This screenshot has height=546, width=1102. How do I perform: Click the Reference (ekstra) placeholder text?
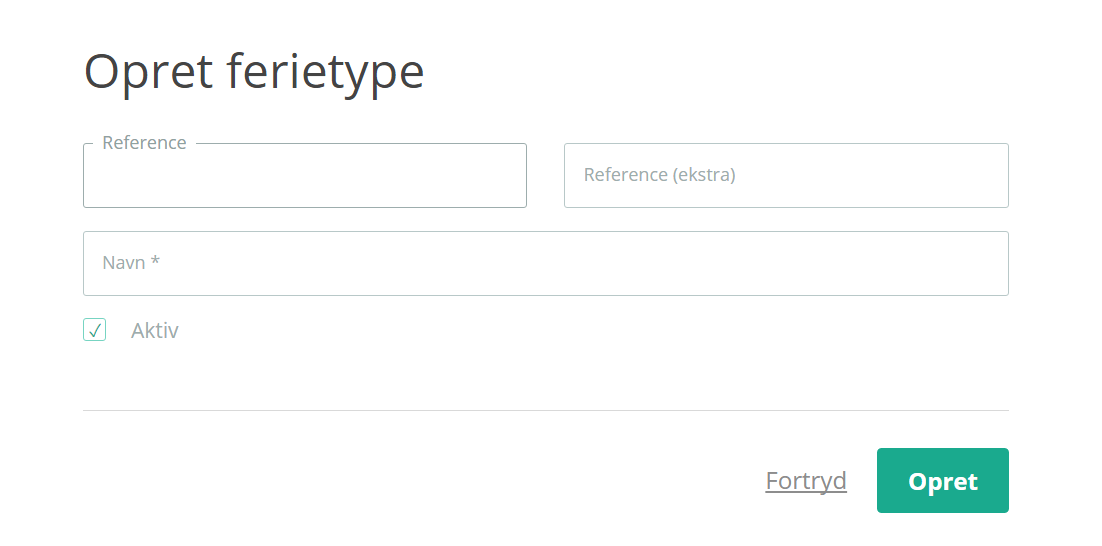(x=659, y=175)
